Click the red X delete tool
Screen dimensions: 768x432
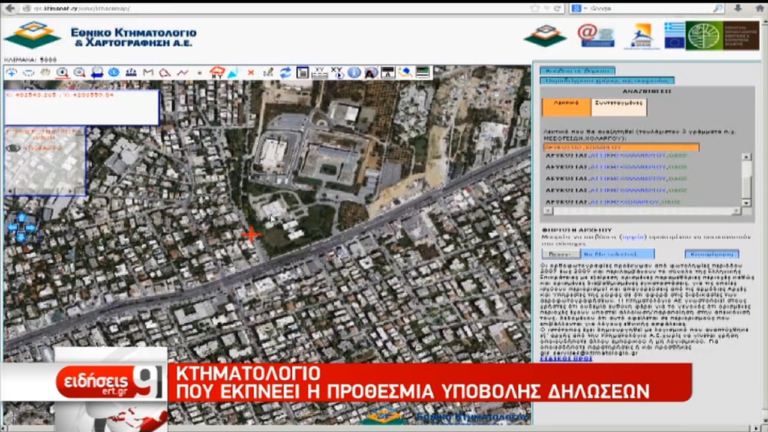(x=251, y=73)
